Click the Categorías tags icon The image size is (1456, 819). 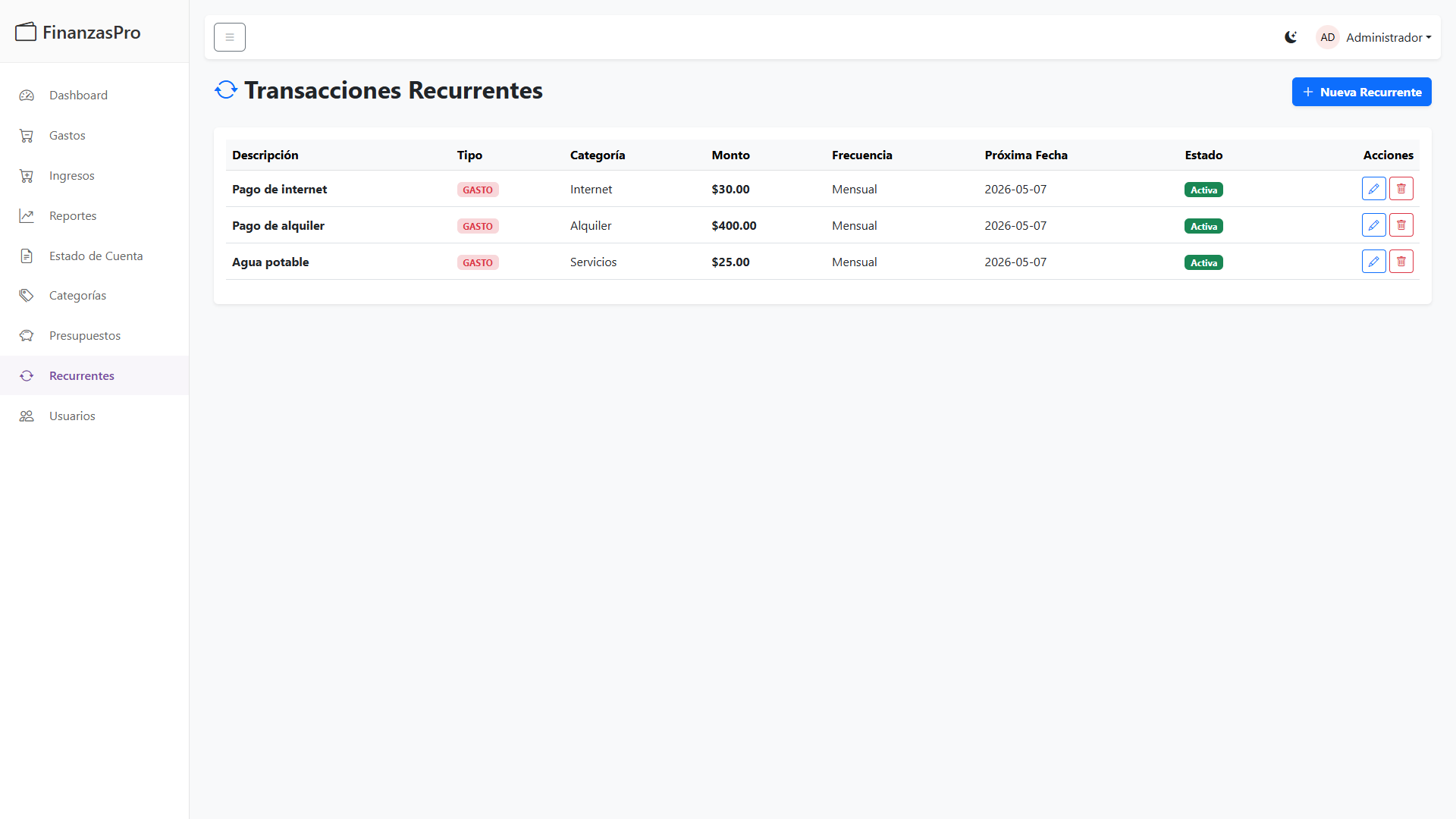pyautogui.click(x=27, y=296)
